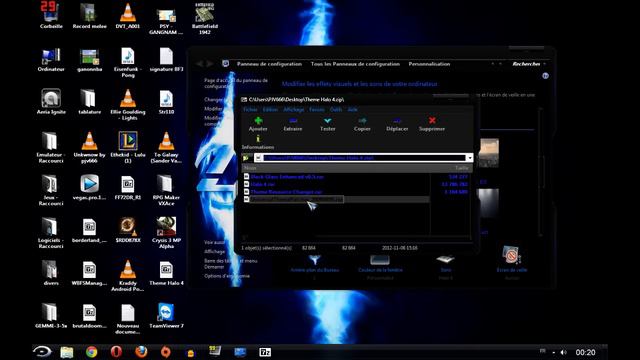Open the Sons settings
This screenshot has width=640, height=360.
(445, 263)
